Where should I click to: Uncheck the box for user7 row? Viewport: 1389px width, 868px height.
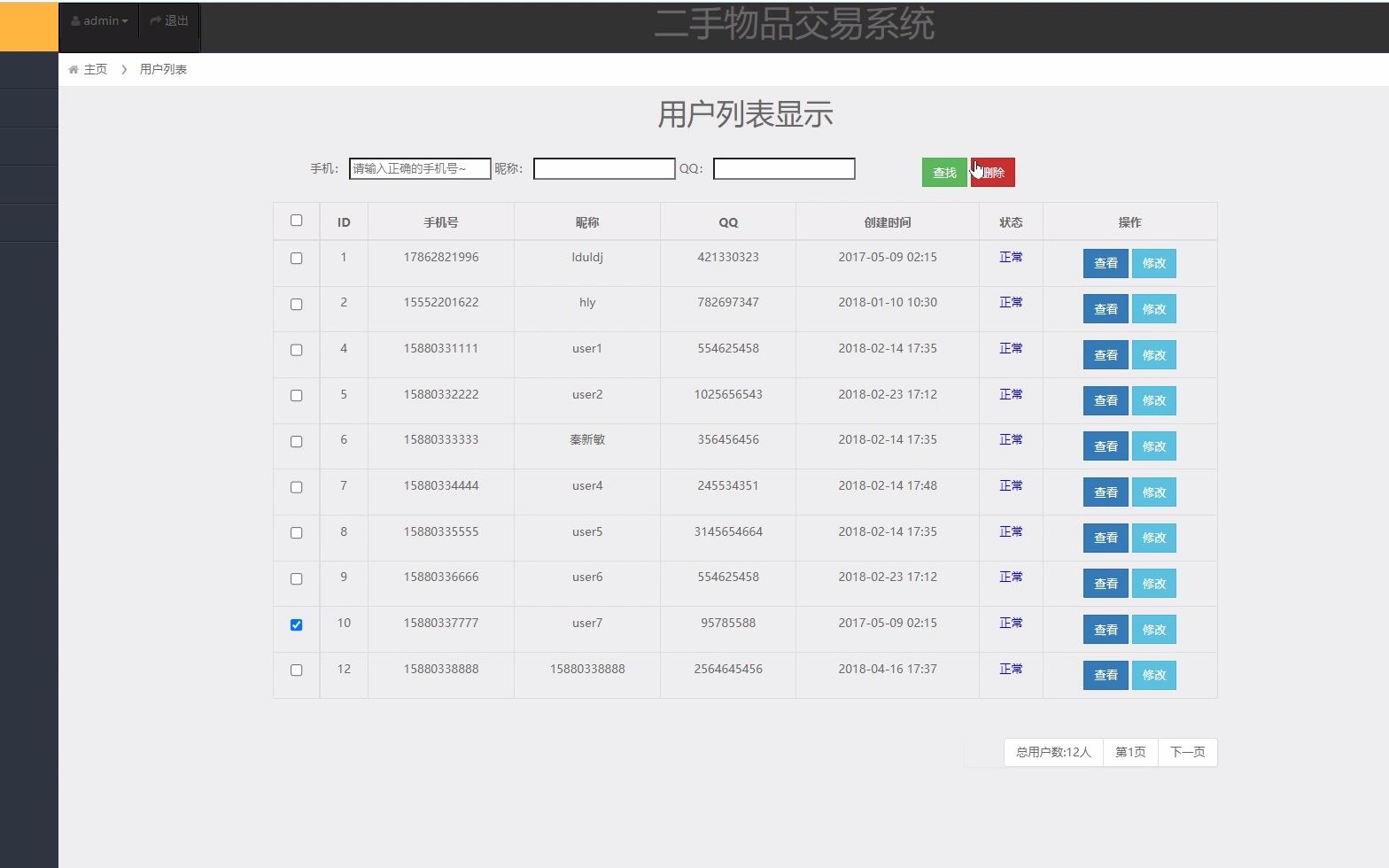296,624
